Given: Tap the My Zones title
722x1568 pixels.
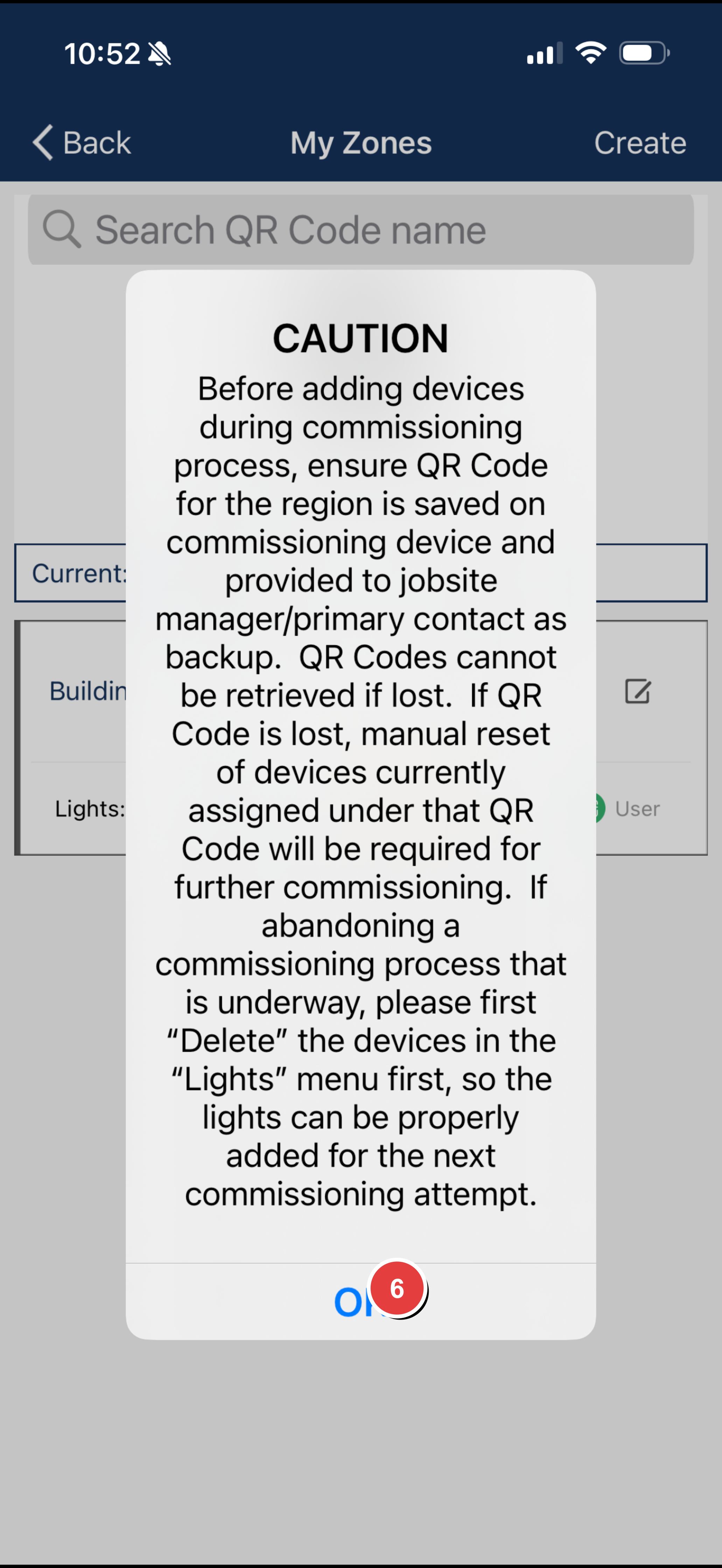Looking at the screenshot, I should (x=361, y=143).
